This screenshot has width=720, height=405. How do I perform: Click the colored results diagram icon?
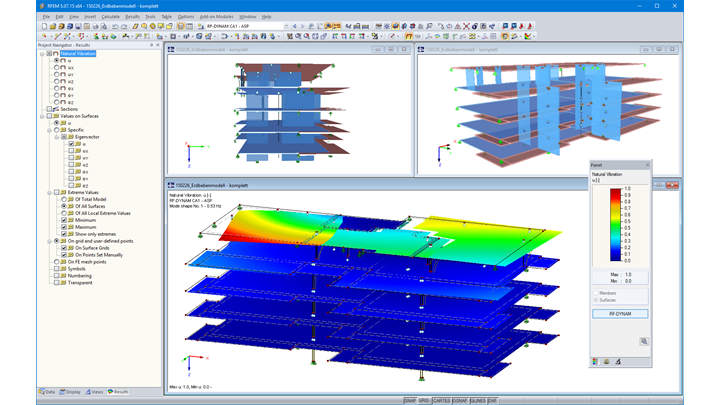(x=528, y=36)
